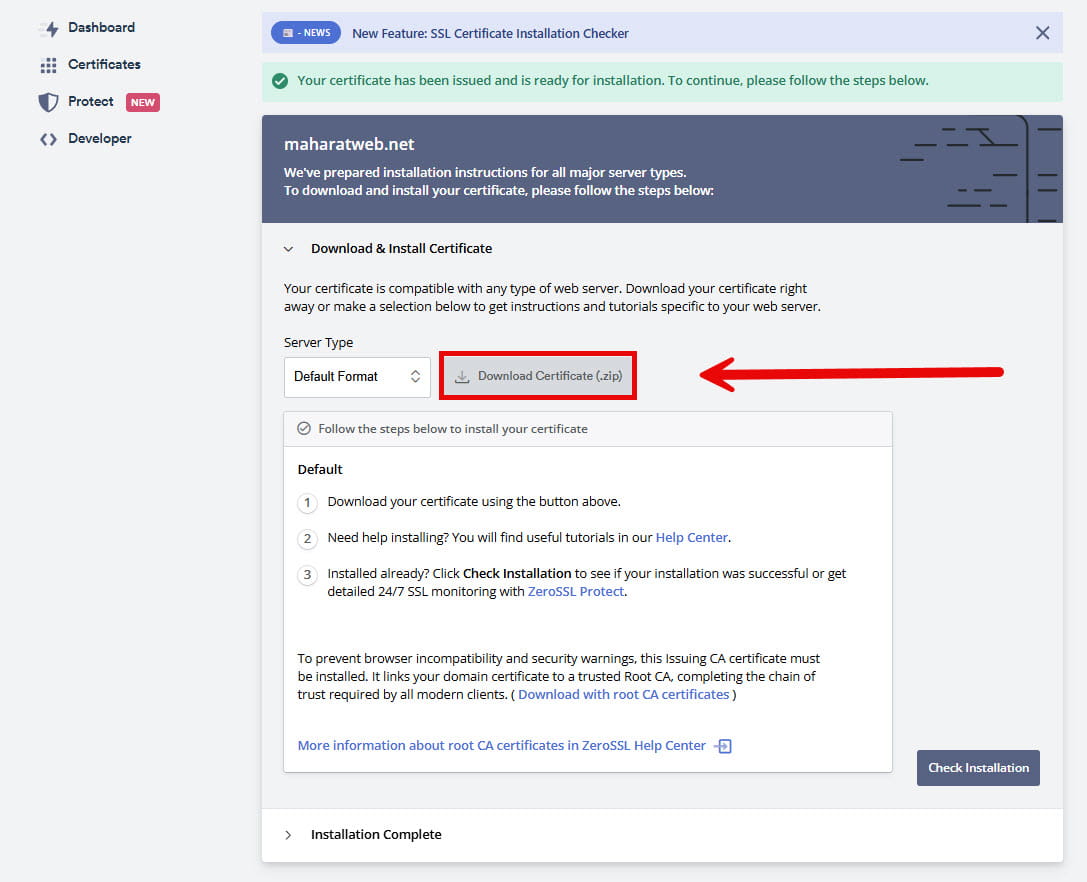1087x882 pixels.
Task: Click 'Follow the steps below' header text
Action: 453,429
